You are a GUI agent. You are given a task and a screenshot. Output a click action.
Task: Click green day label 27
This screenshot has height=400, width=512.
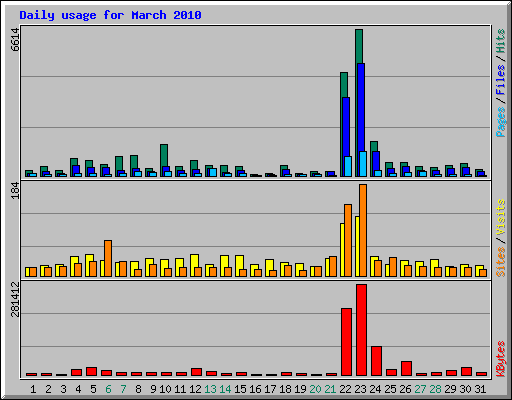coord(420,389)
